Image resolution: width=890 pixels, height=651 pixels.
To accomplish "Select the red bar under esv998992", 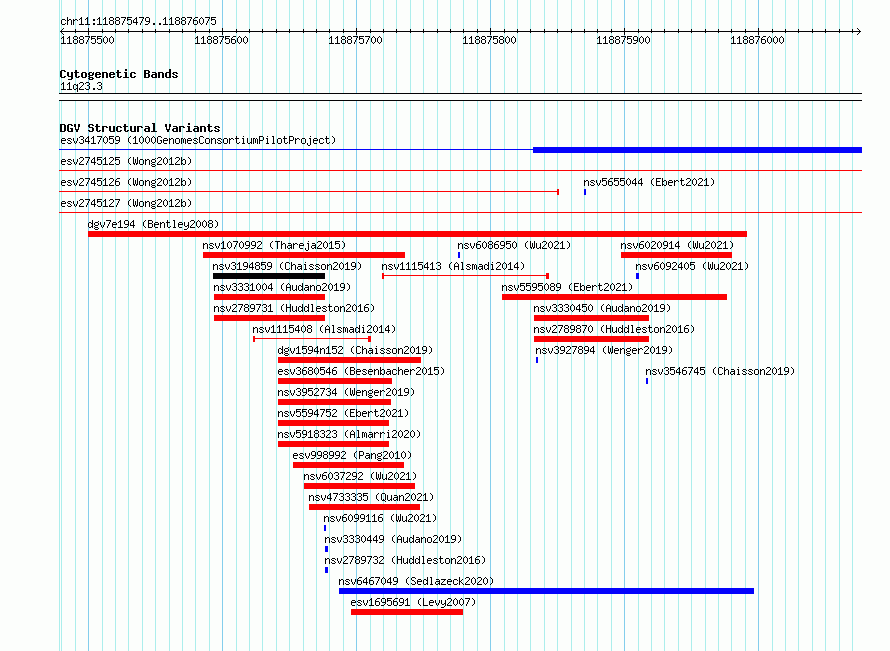I will [x=349, y=465].
